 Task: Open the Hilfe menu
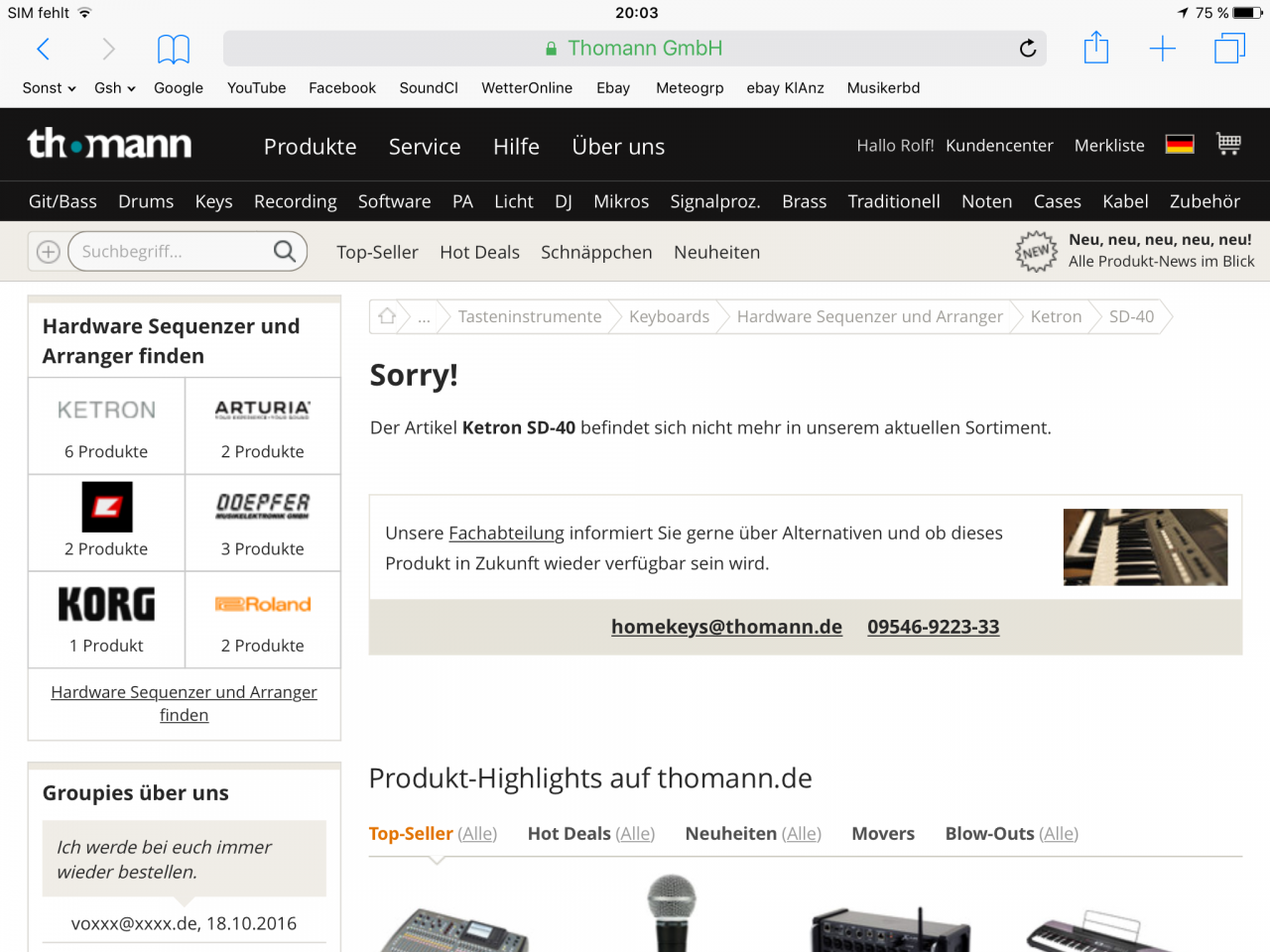click(516, 147)
